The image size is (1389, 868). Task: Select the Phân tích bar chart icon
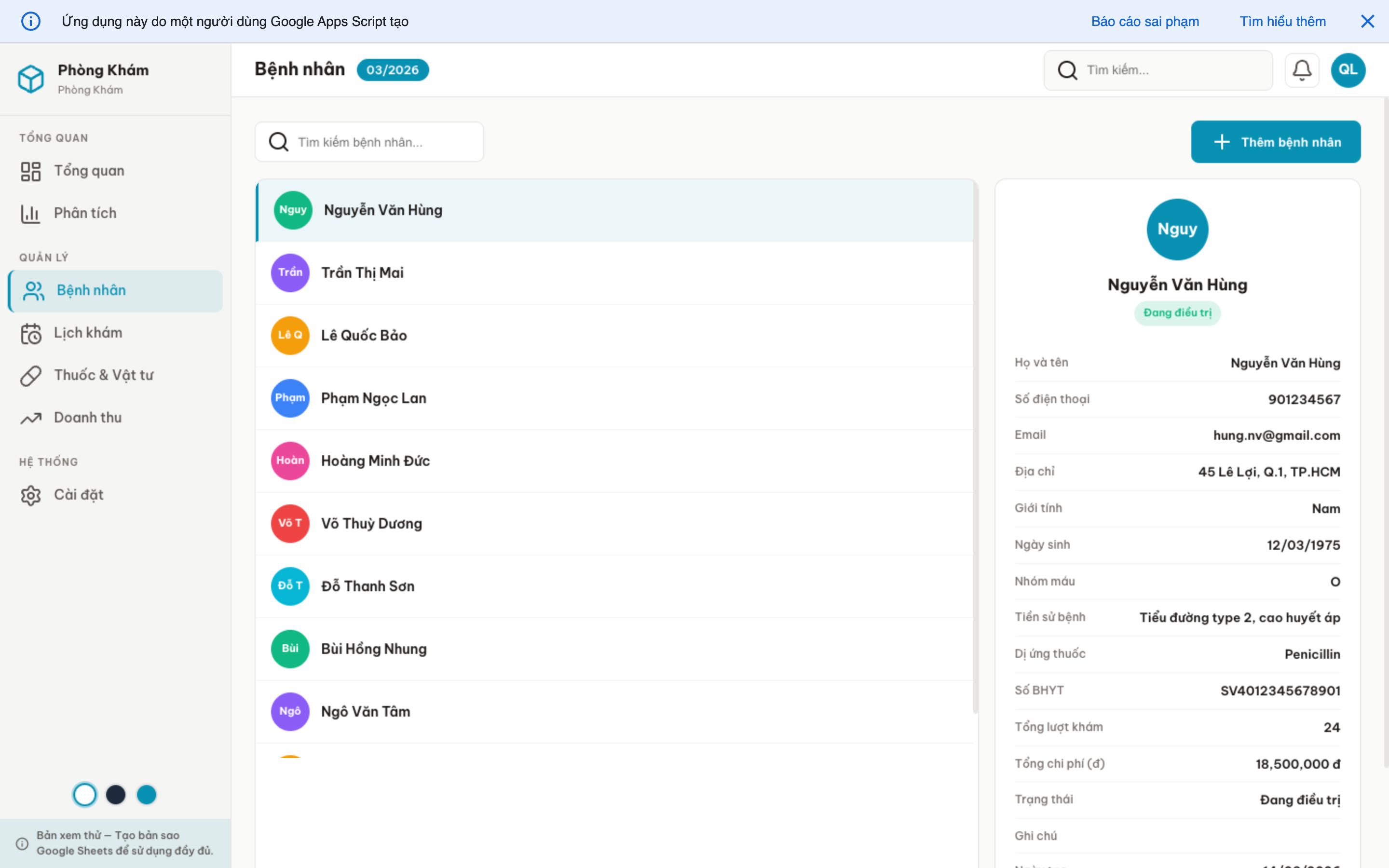[30, 213]
